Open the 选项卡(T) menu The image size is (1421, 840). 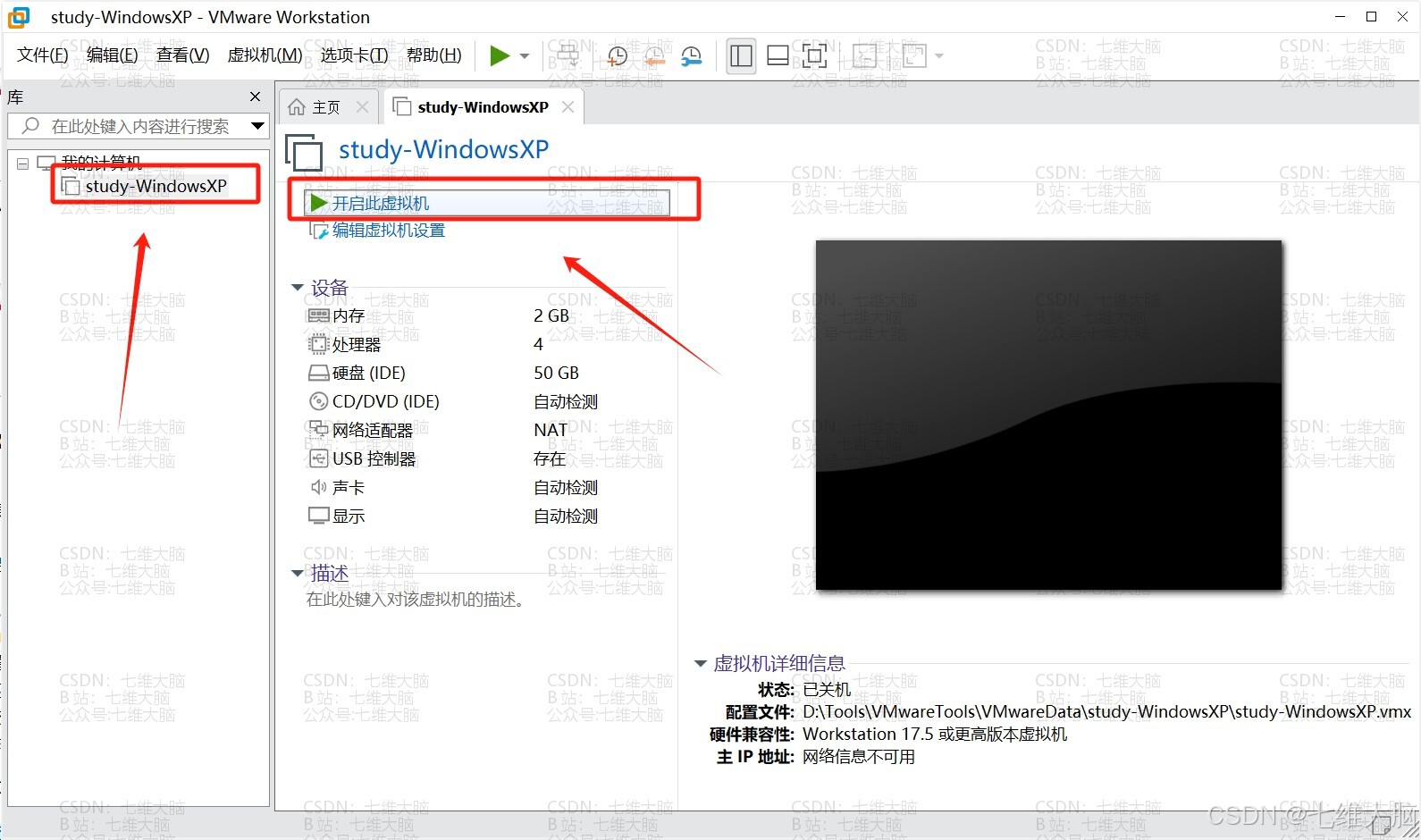354,55
